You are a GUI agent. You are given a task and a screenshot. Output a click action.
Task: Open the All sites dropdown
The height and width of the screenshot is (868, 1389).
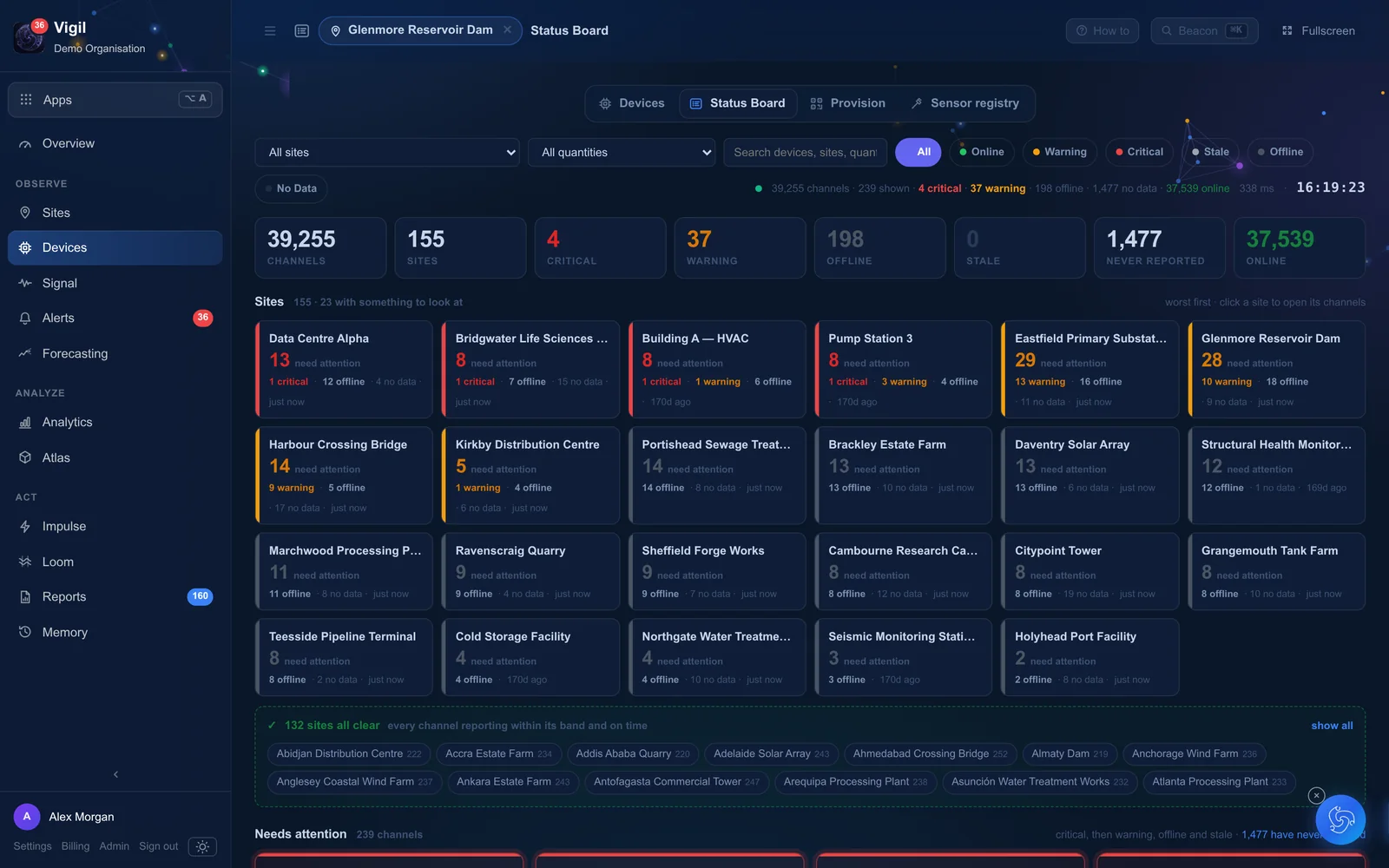pos(387,153)
